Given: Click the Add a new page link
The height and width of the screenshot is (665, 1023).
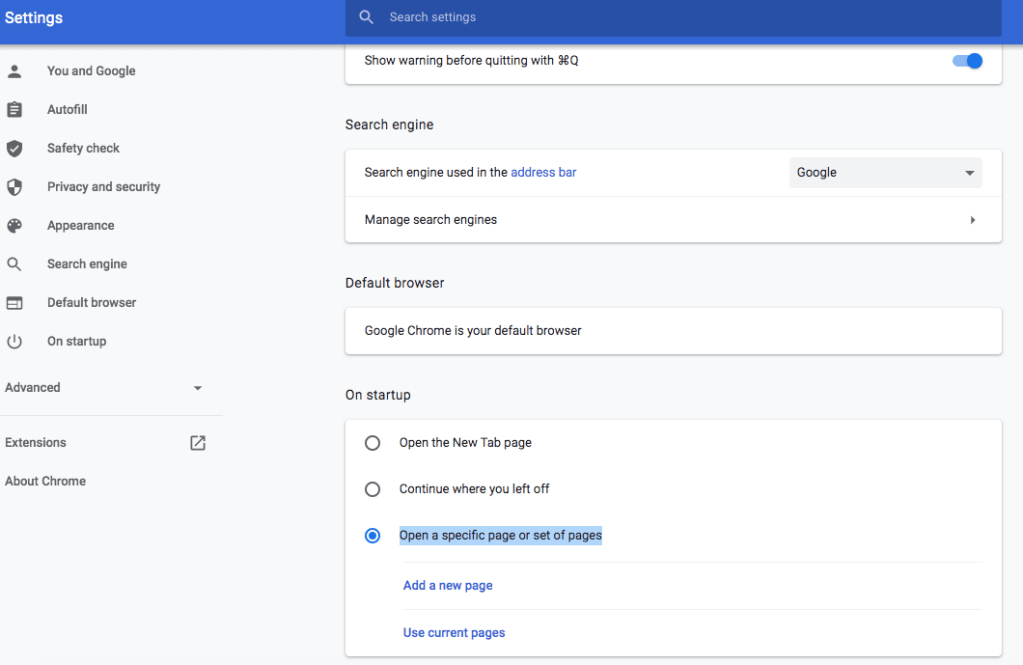Looking at the screenshot, I should tap(447, 585).
